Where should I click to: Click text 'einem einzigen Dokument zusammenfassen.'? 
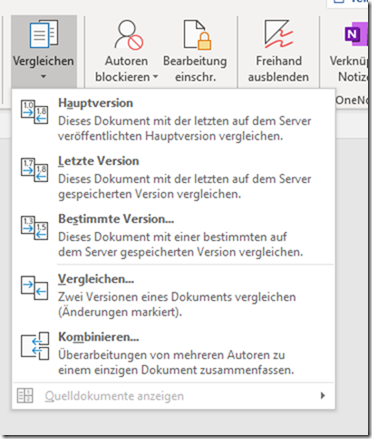pyautogui.click(x=176, y=370)
